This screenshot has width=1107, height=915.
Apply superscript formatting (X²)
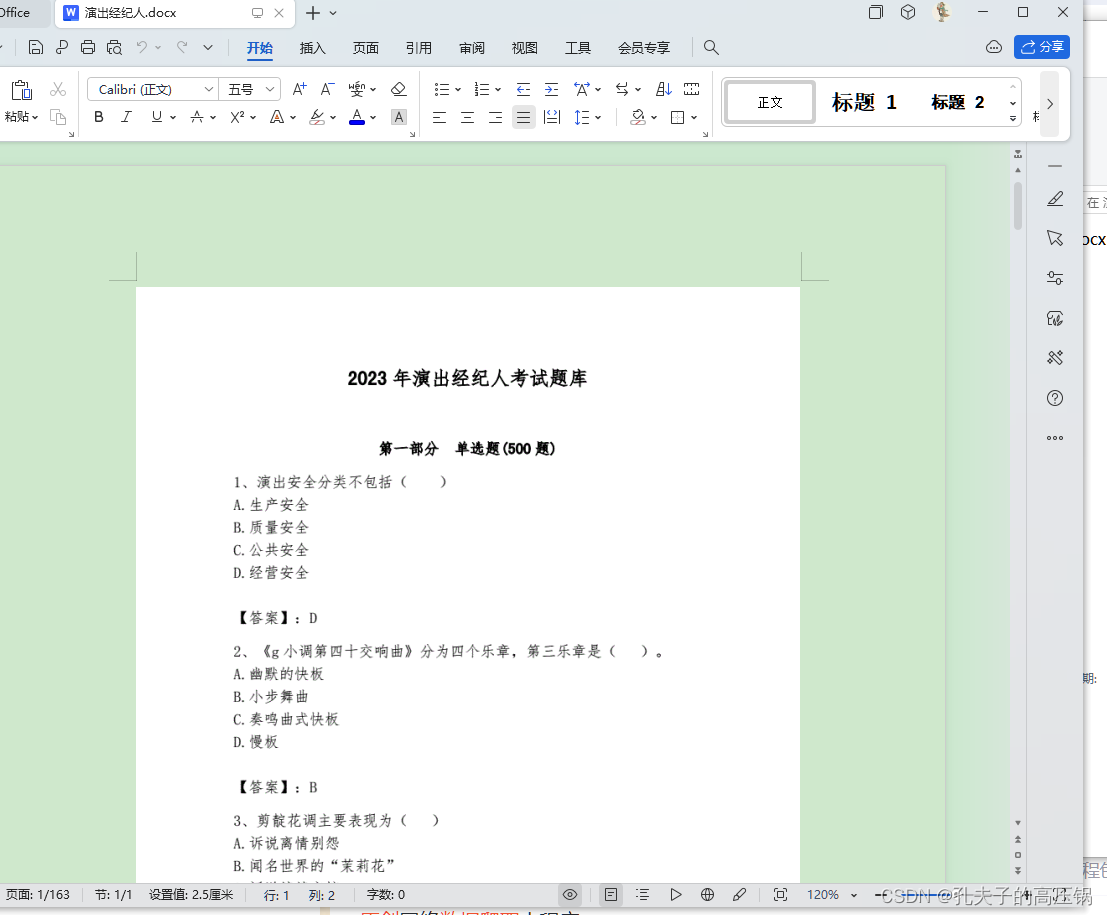pyautogui.click(x=237, y=117)
